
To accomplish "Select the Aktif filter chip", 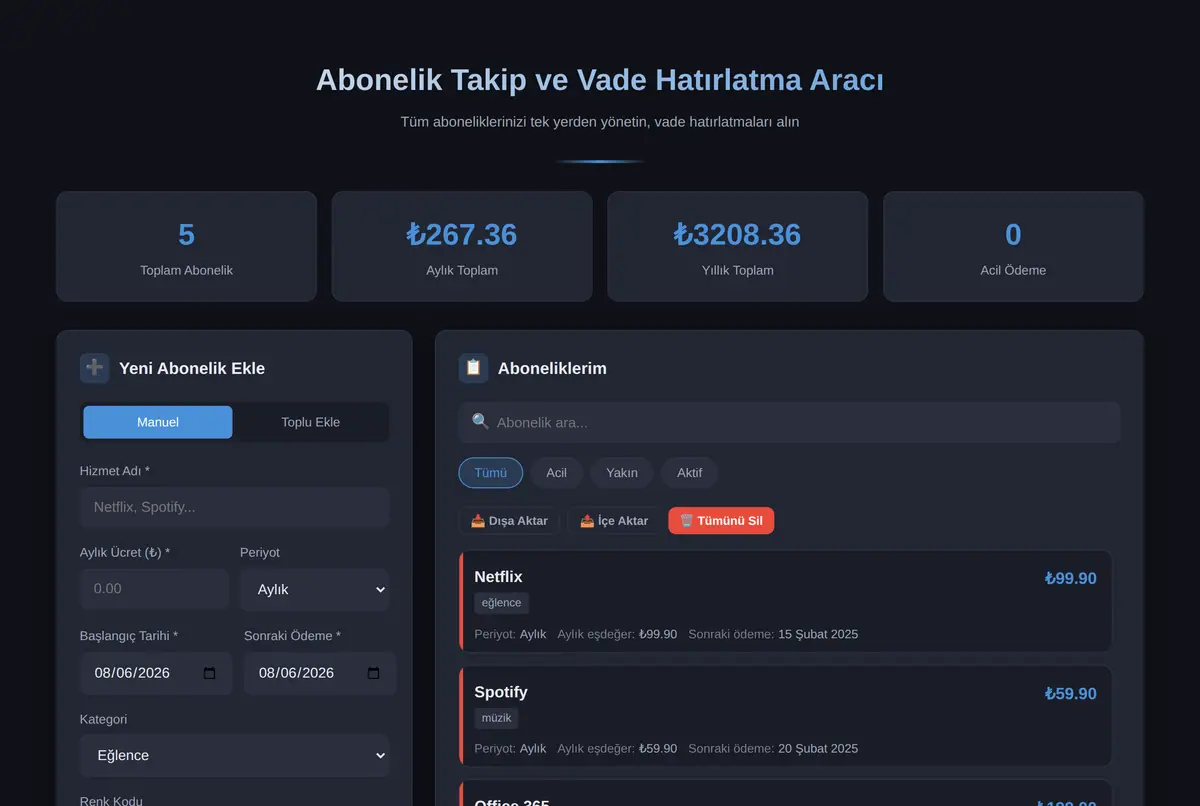I will point(690,473).
